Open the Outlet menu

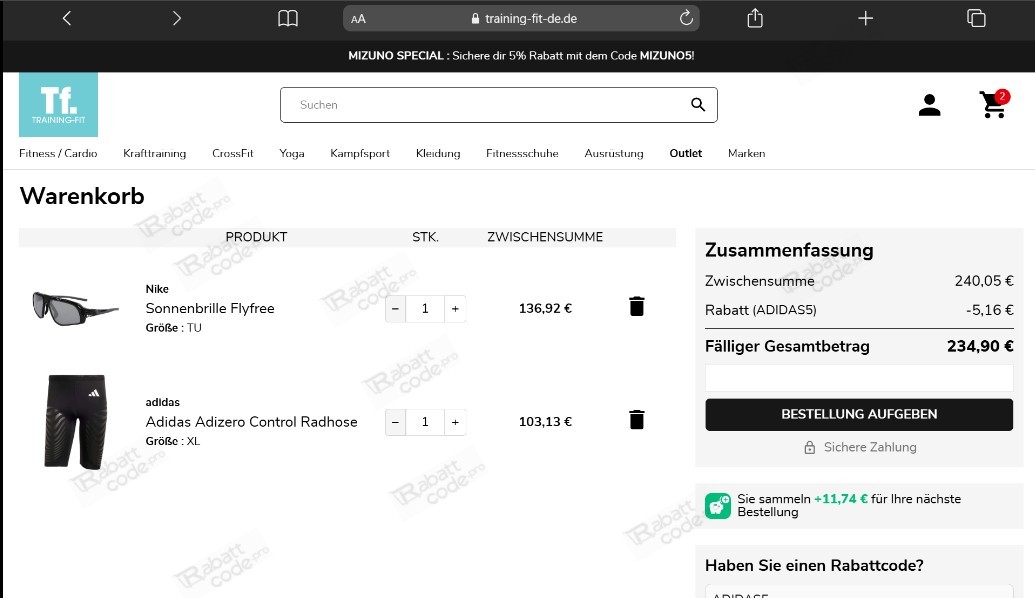click(686, 153)
